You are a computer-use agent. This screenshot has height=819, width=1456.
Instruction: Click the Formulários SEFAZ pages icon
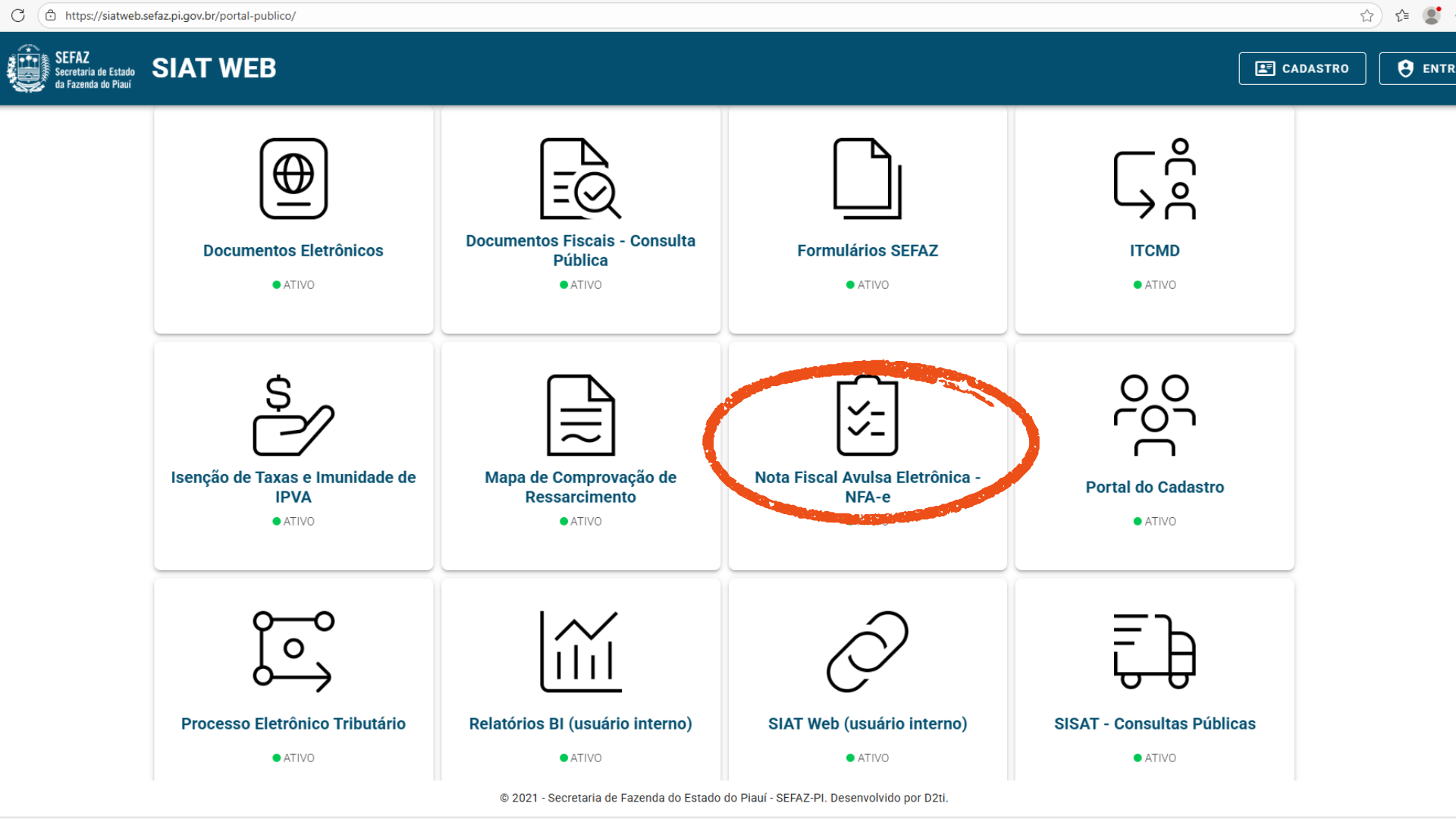click(x=868, y=179)
